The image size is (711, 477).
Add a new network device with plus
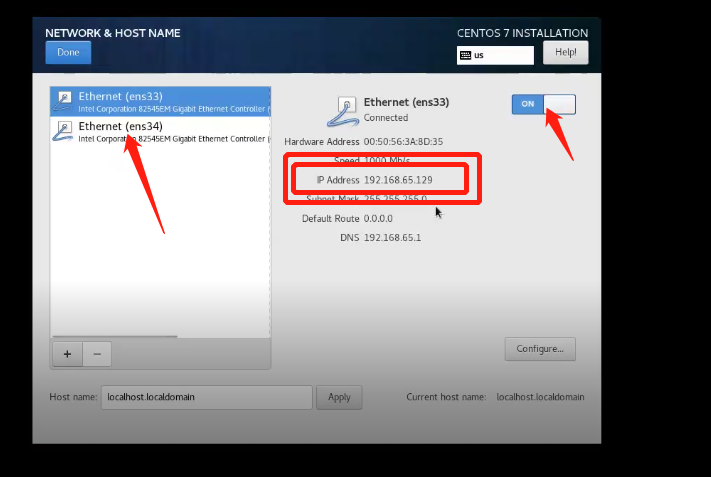click(x=68, y=354)
